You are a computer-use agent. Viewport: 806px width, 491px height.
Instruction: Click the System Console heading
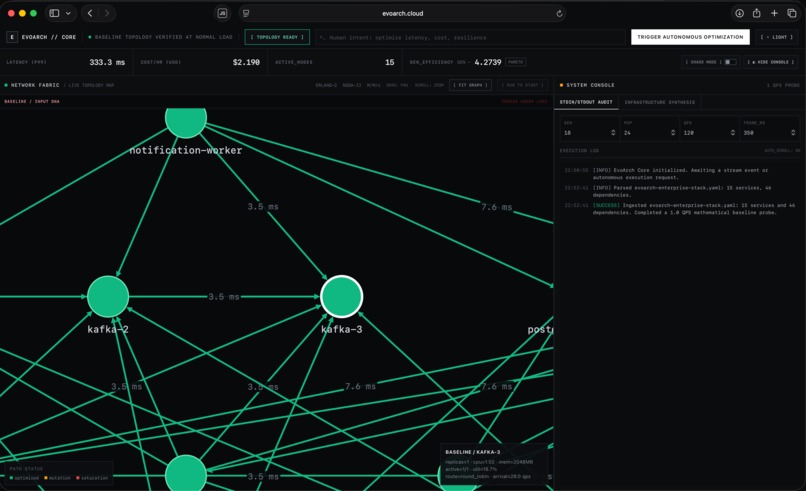coord(590,85)
